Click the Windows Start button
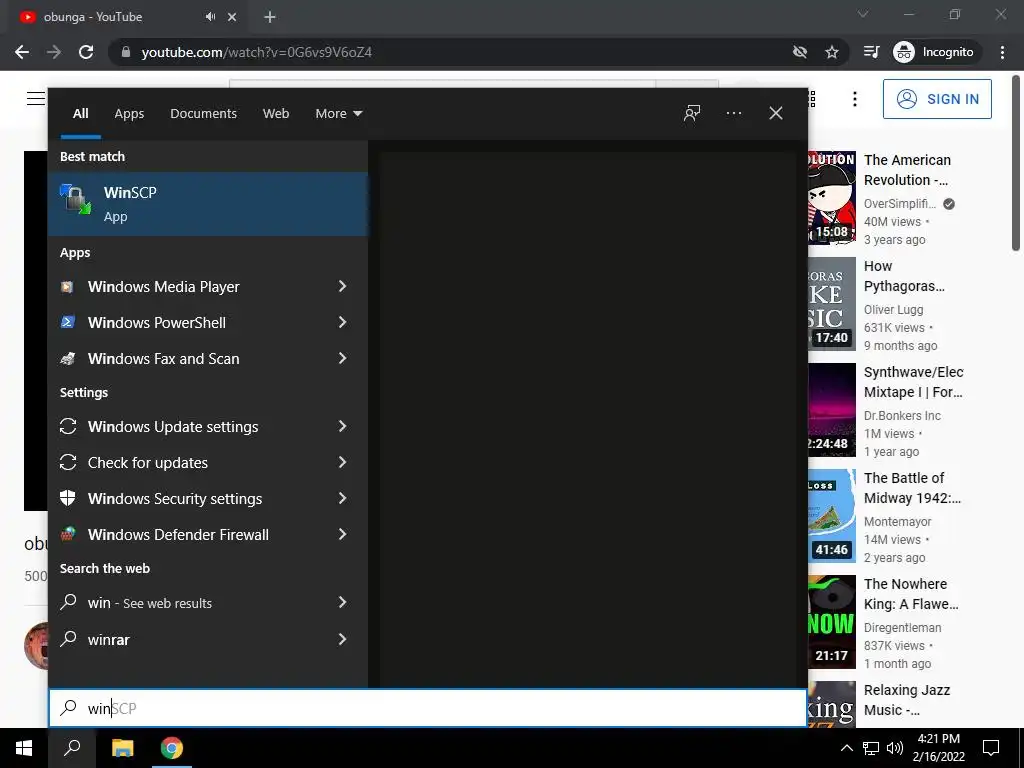 [x=24, y=748]
